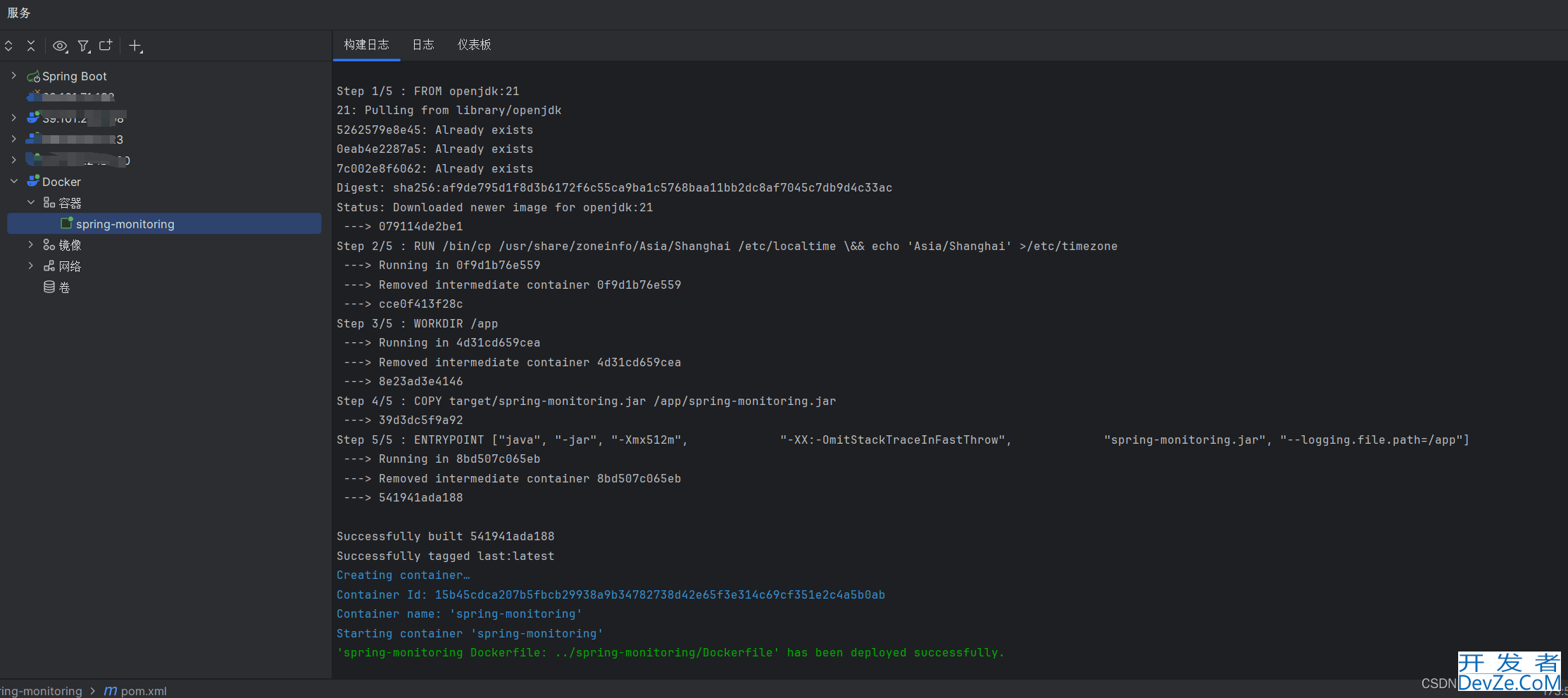Expand the 镜像 images node
The height and width of the screenshot is (698, 1568).
(x=30, y=244)
